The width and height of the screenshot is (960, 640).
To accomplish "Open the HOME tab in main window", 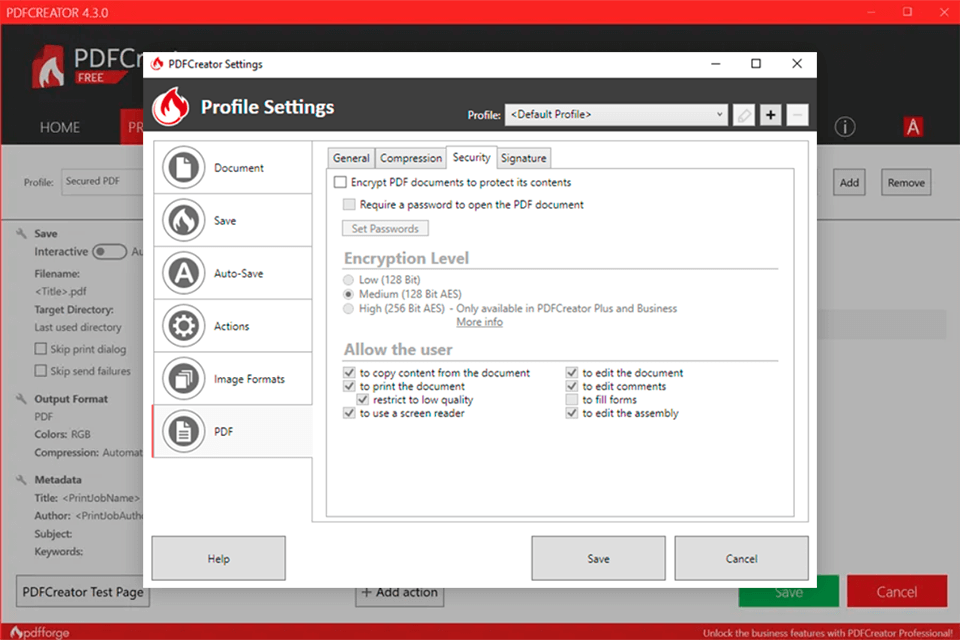I will pos(59,127).
